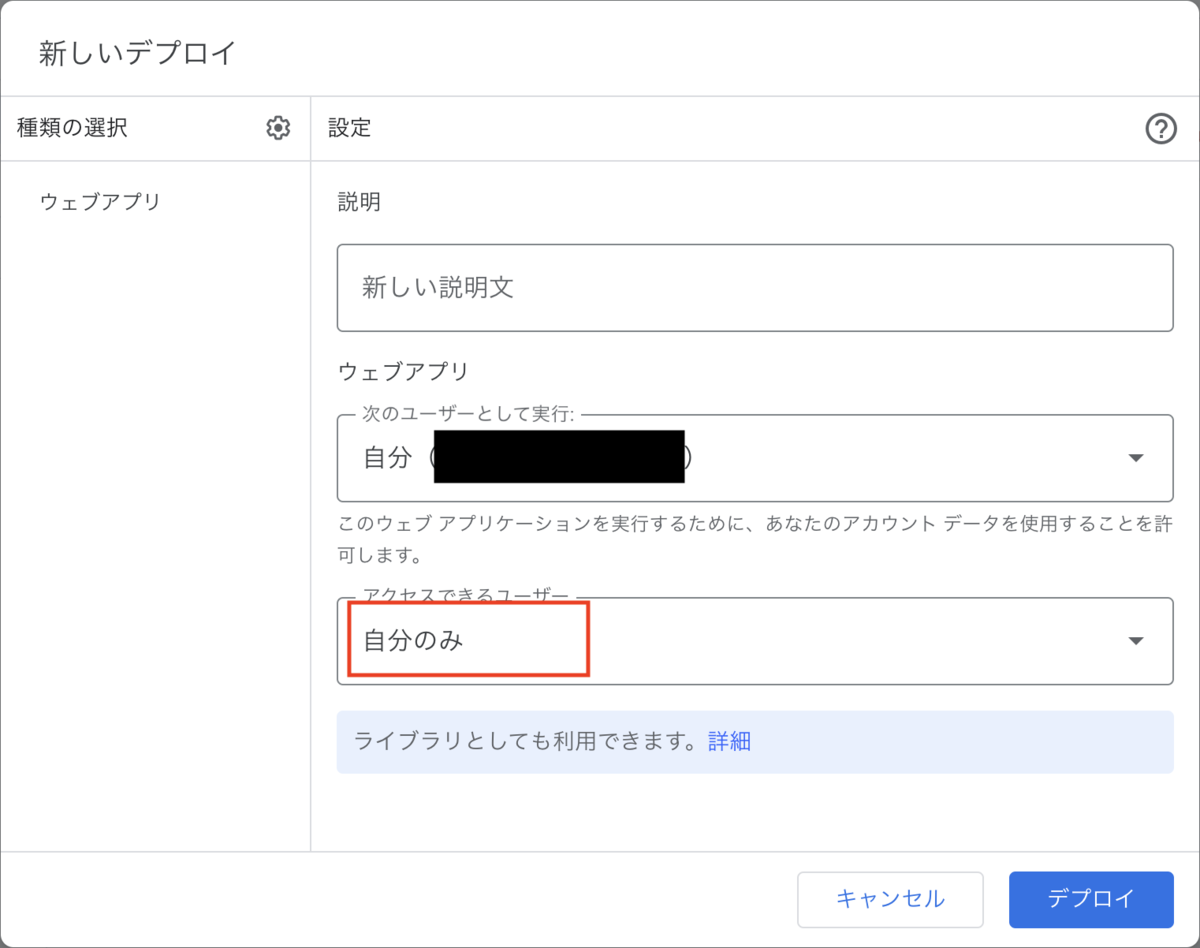Click the account data permission notice paragraph
1200x948 pixels.
[755, 538]
